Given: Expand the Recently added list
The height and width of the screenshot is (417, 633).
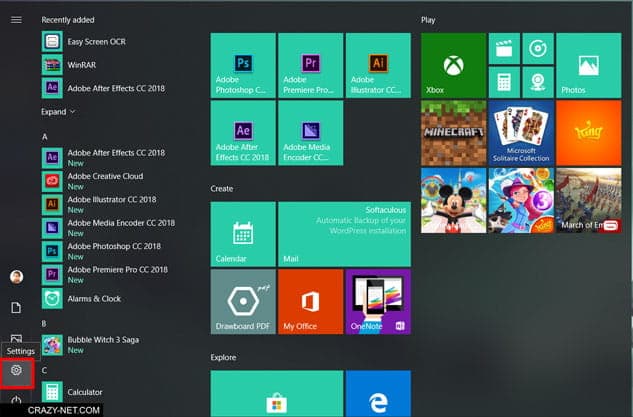Looking at the screenshot, I should point(58,112).
